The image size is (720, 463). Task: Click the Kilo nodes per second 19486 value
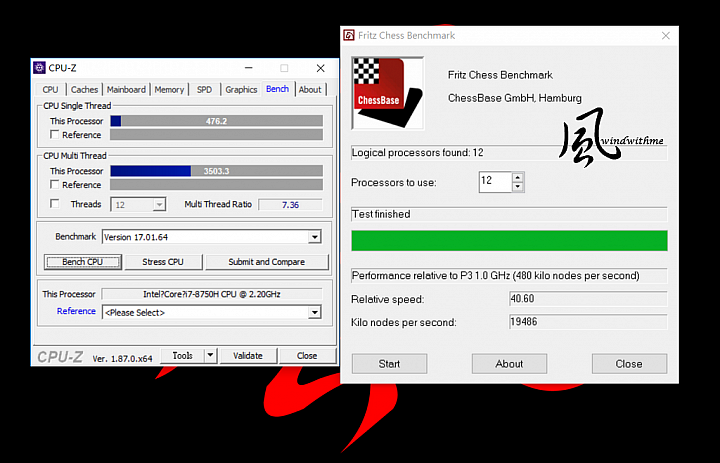coord(588,322)
